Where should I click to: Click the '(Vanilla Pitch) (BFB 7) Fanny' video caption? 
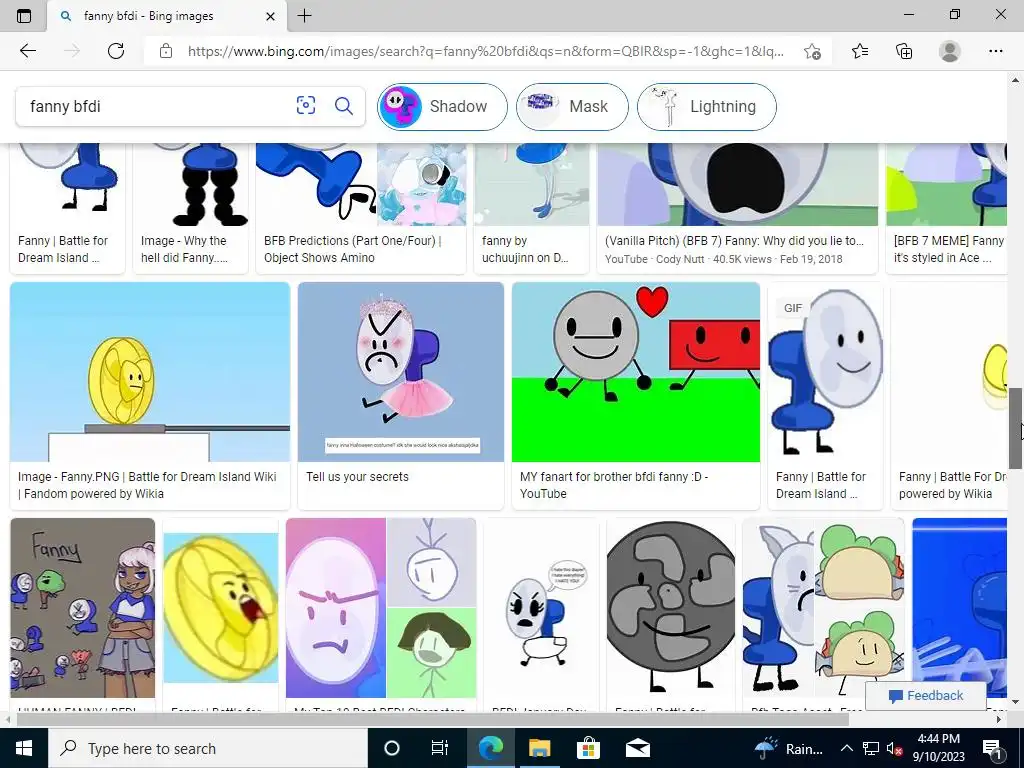coord(734,241)
